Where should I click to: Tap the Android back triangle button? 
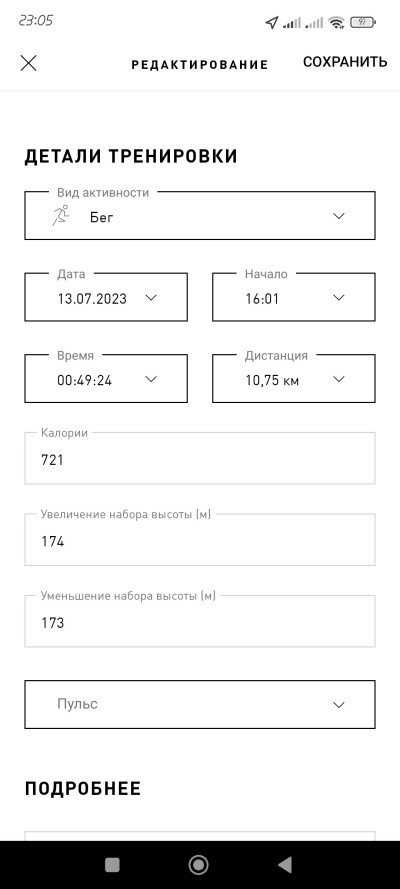[285, 865]
